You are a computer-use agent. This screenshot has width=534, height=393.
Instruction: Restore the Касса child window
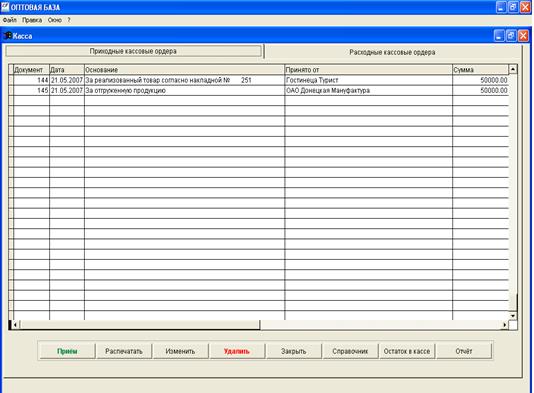click(511, 36)
